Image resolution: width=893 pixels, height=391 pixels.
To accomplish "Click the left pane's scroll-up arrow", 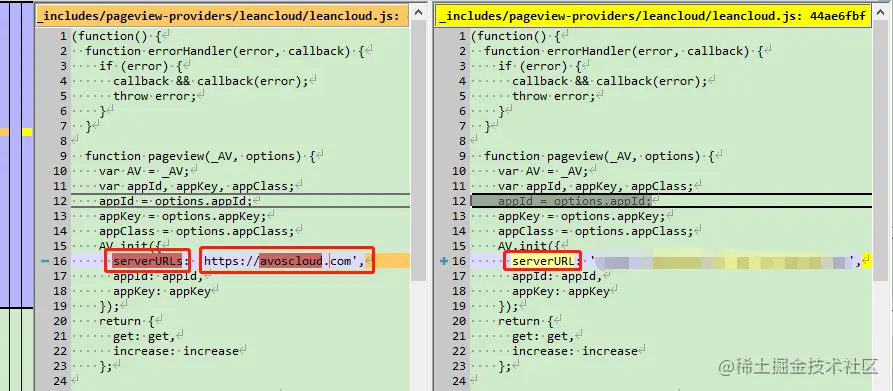I will pyautogui.click(x=419, y=14).
